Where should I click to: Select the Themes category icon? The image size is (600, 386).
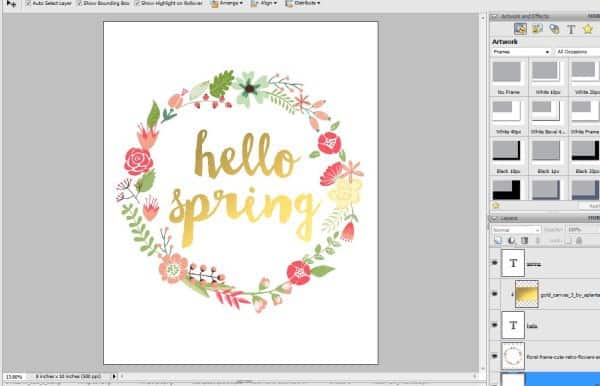[538, 29]
